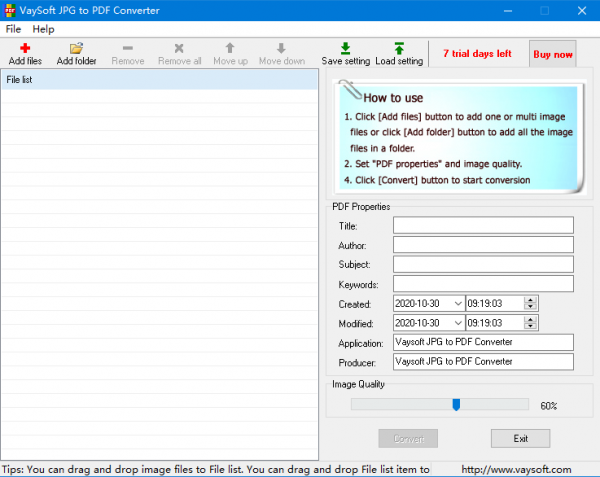The image size is (600, 477).
Task: Adjust Created time with spinner arrows
Action: [530, 303]
